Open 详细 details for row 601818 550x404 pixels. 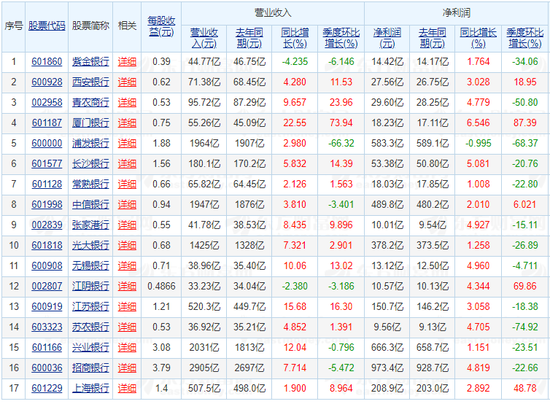[127, 245]
